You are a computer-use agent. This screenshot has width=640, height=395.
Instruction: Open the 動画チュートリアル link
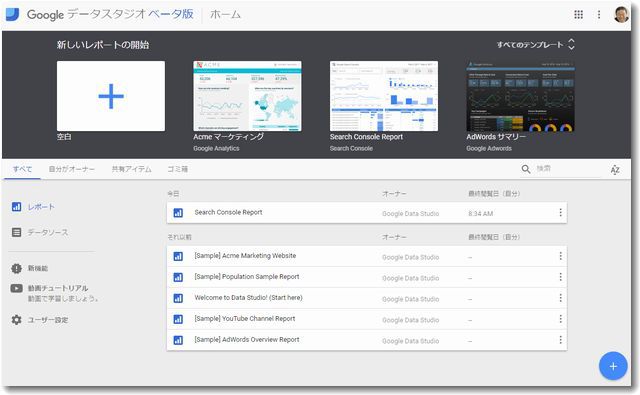click(x=58, y=288)
